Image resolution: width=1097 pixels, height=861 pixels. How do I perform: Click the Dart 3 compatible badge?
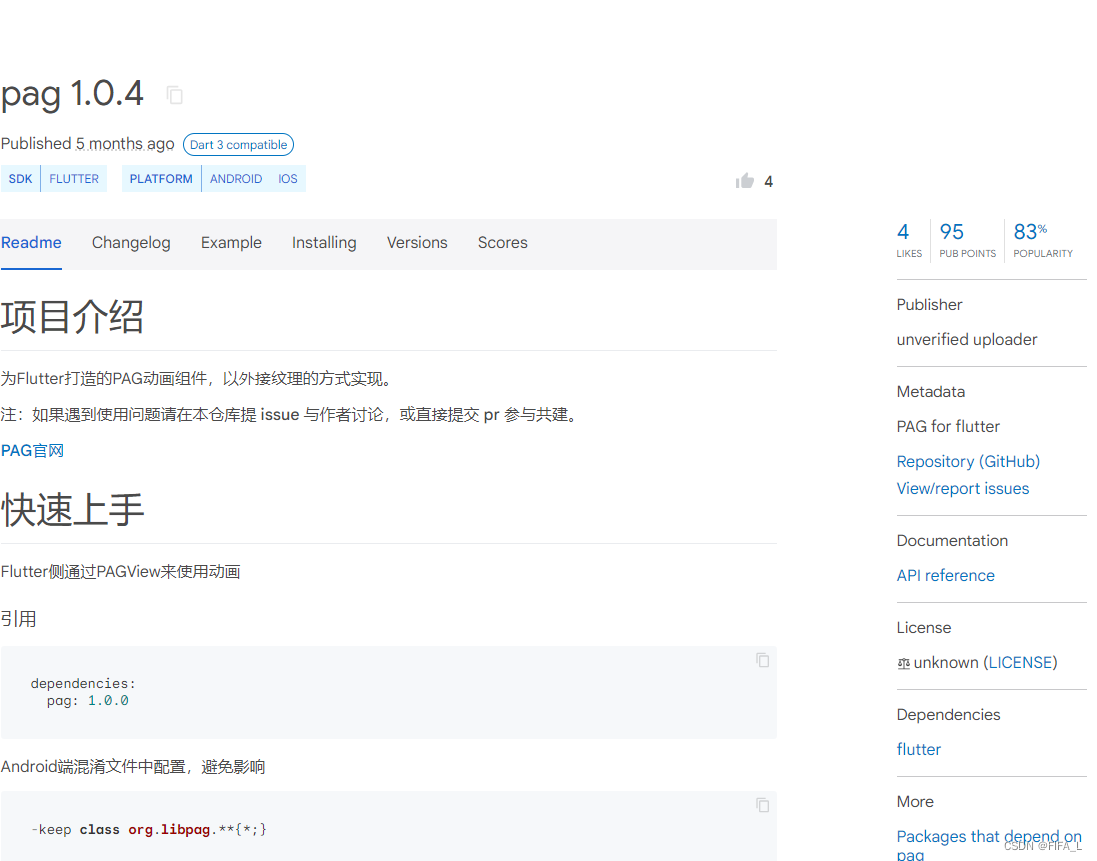238,145
